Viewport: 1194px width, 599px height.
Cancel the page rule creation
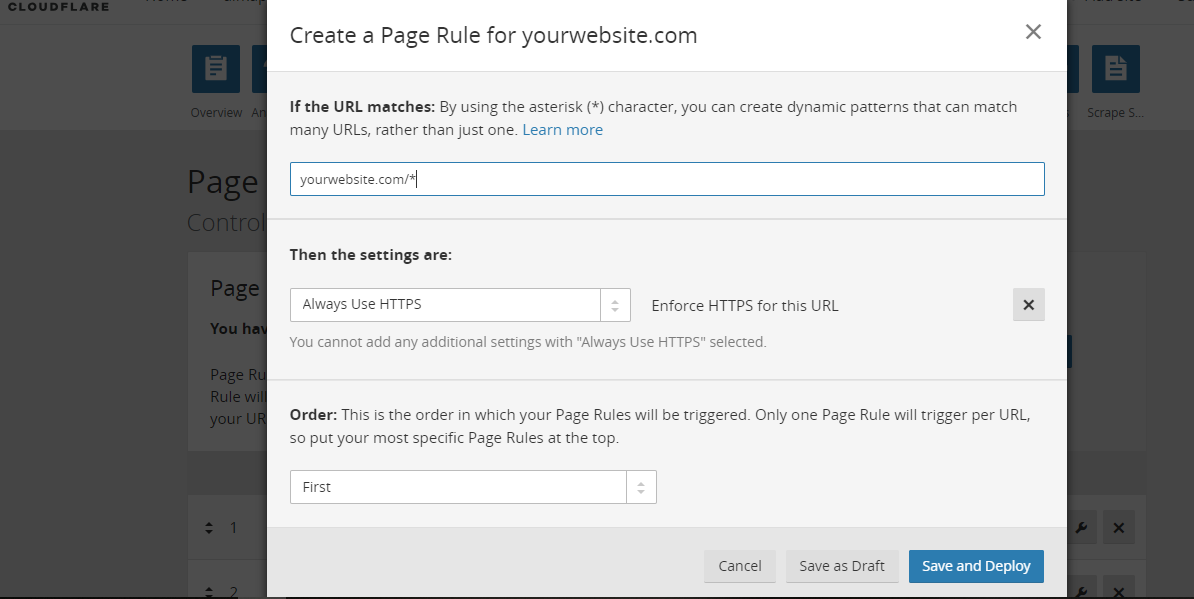click(x=739, y=566)
